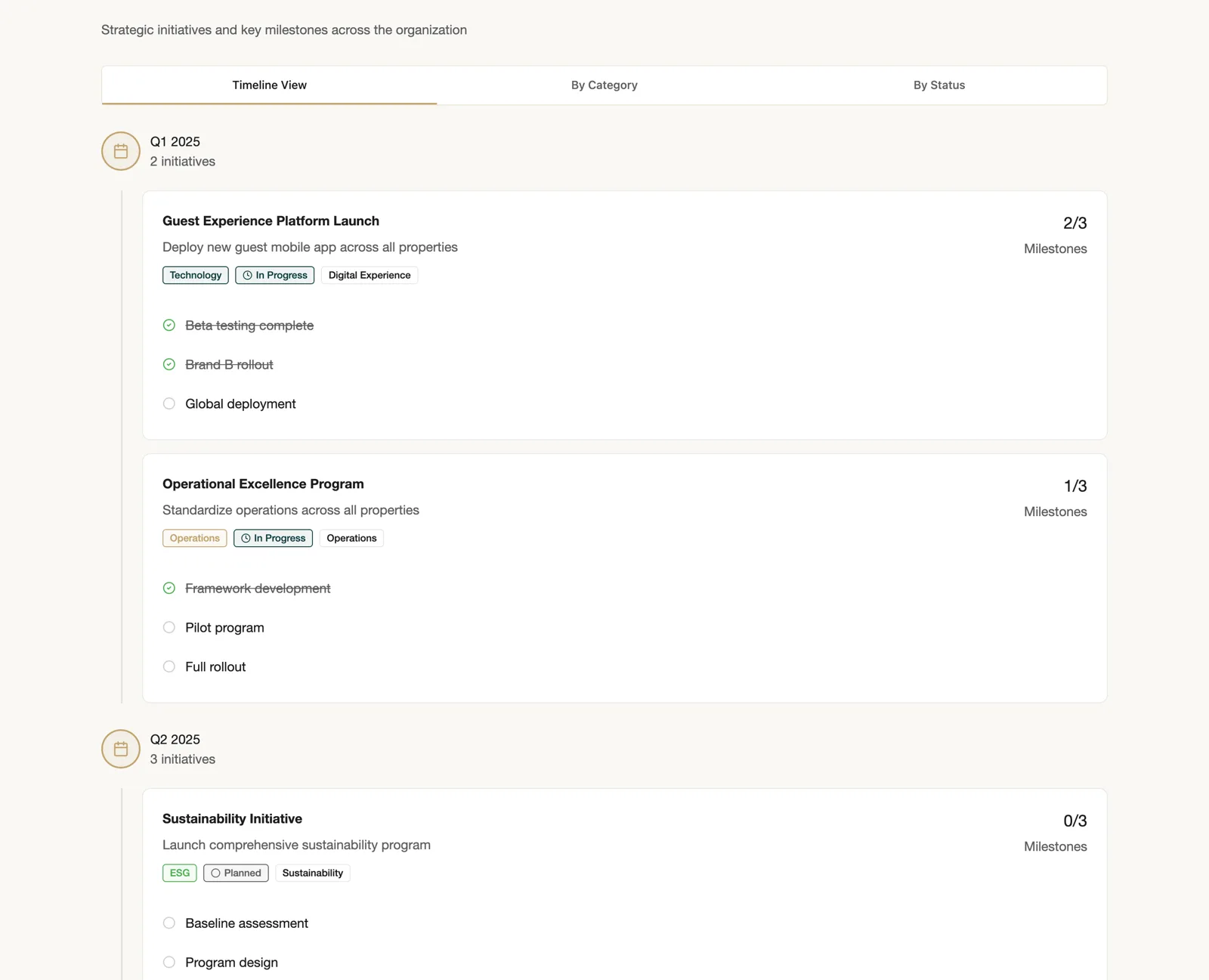Open the Sustainability Initiative title

pos(232,818)
